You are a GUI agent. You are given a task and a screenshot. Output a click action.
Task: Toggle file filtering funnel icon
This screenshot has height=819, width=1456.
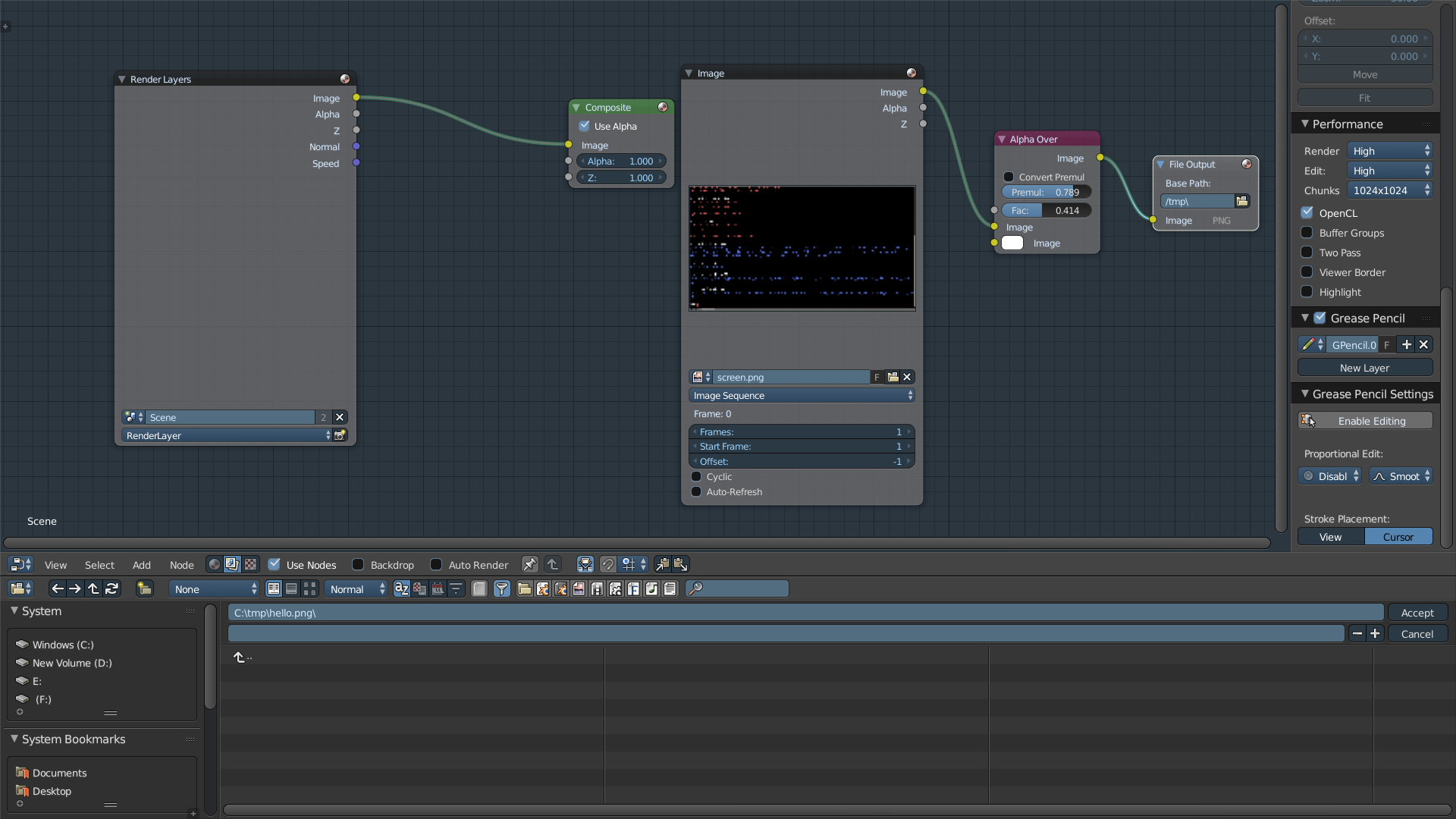[x=501, y=588]
